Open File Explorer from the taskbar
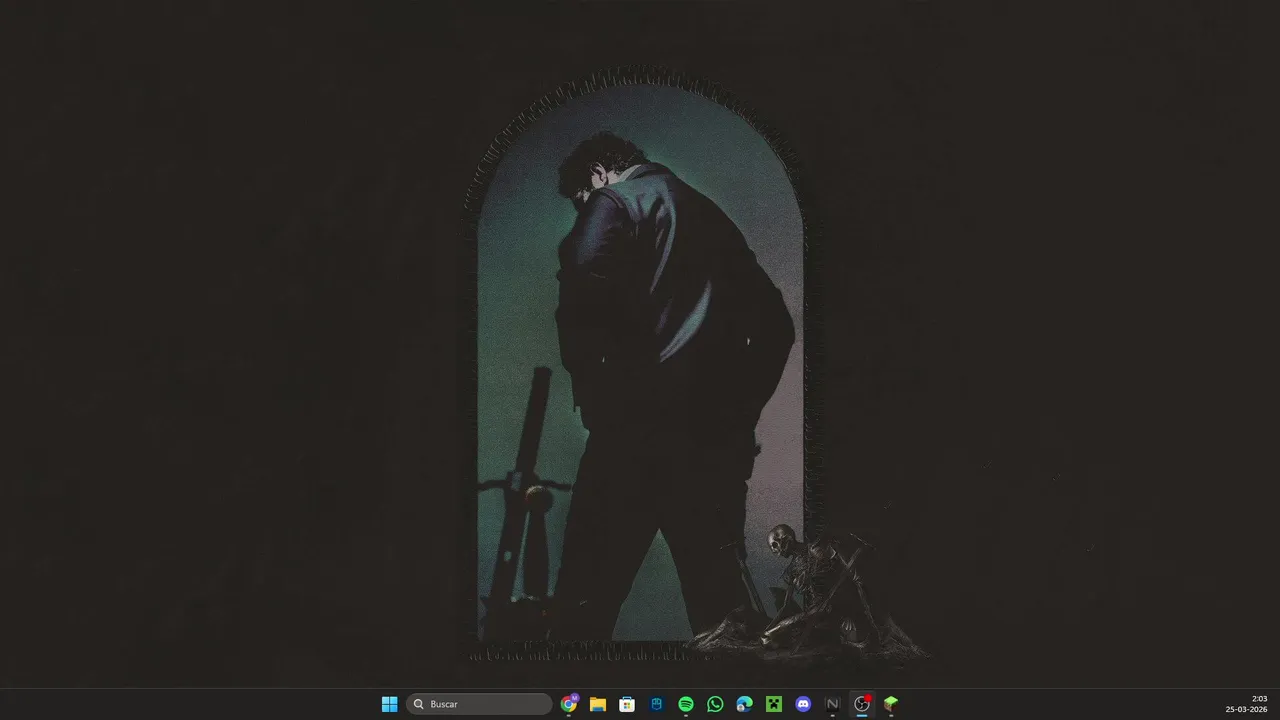Screen dimensions: 1280x720 click(x=598, y=704)
